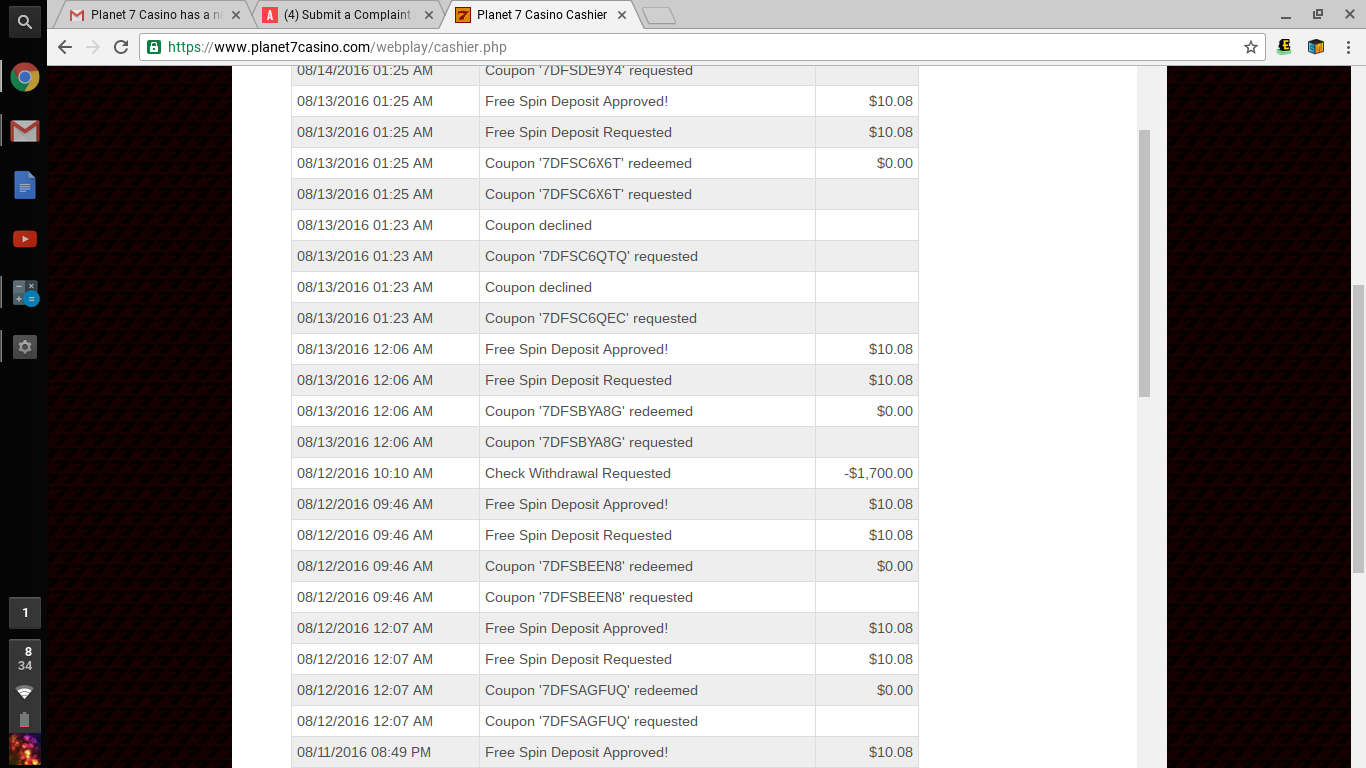1366x768 pixels.
Task: Open YouTube shelf icon
Action: point(25,239)
